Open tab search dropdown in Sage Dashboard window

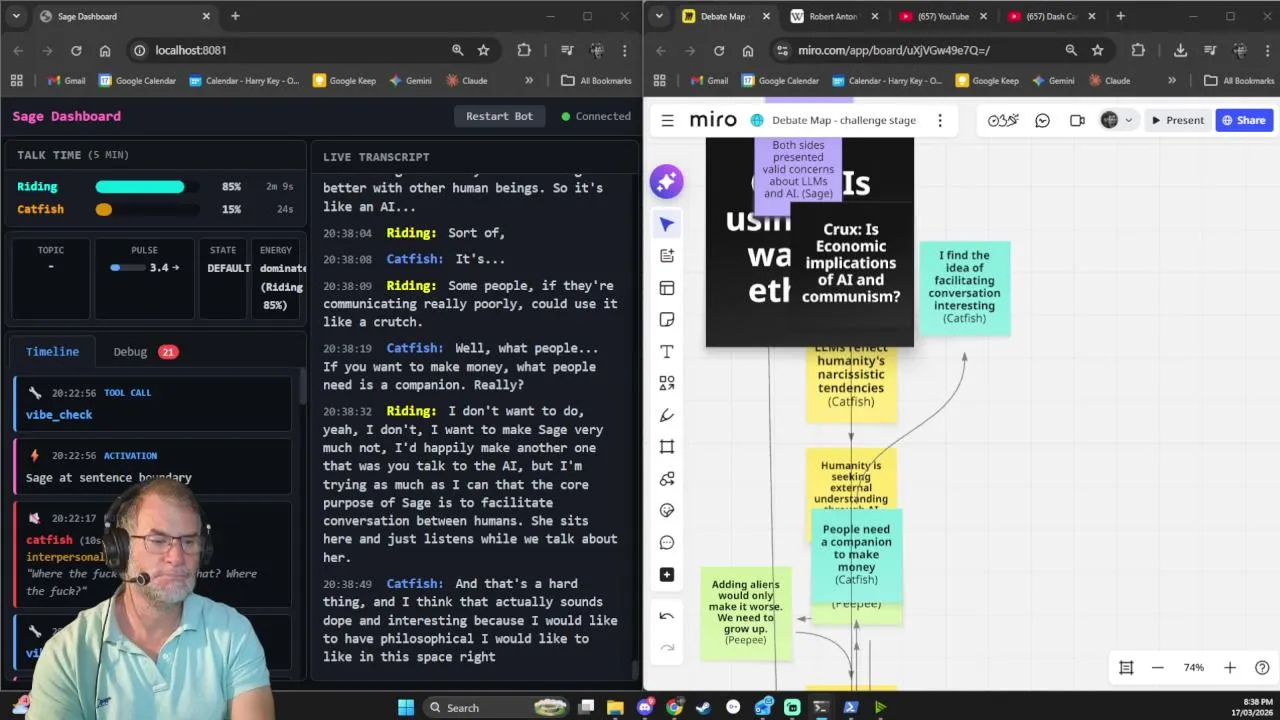tap(16, 16)
